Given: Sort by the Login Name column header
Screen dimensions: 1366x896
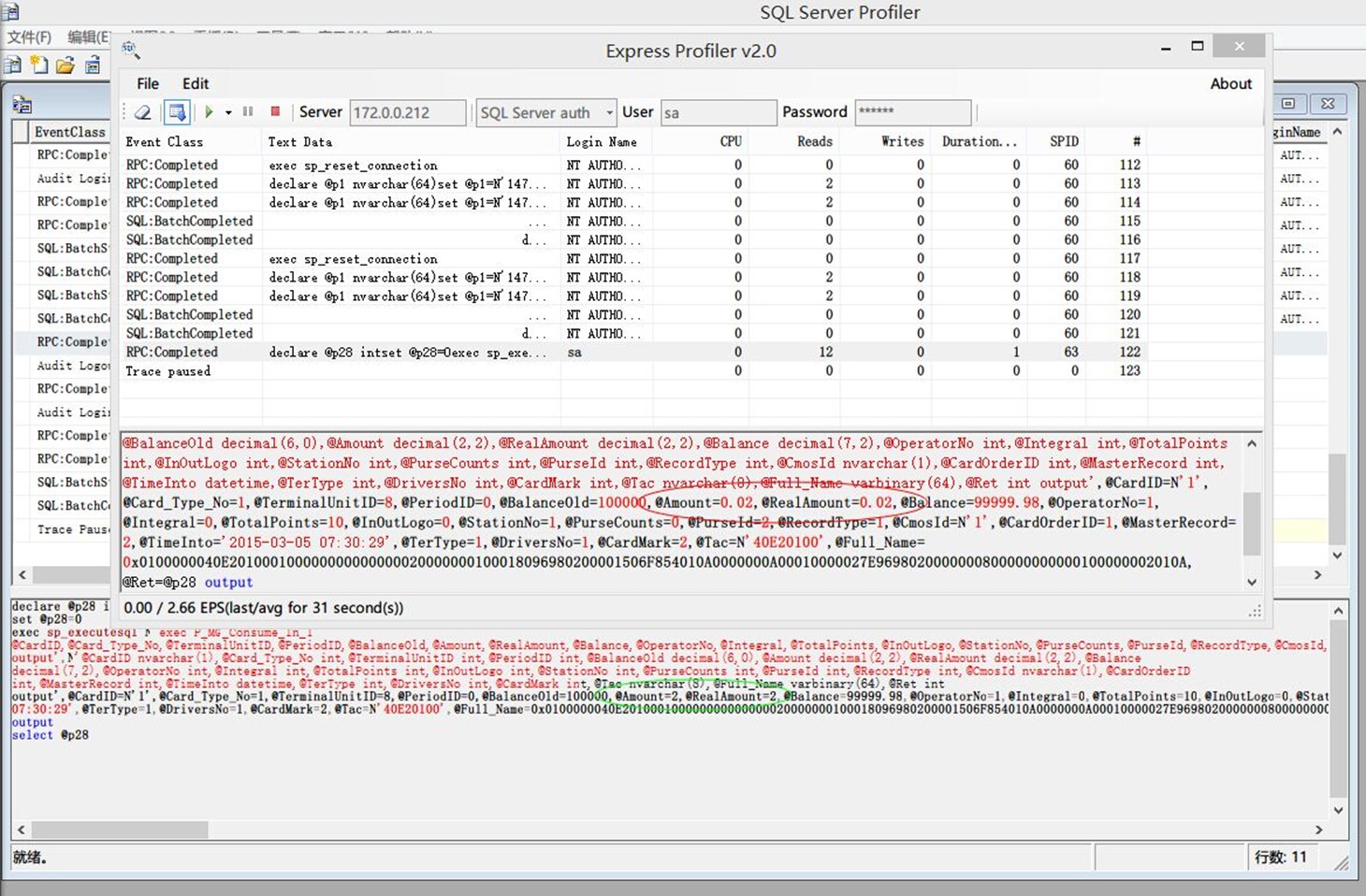Looking at the screenshot, I should click(605, 141).
